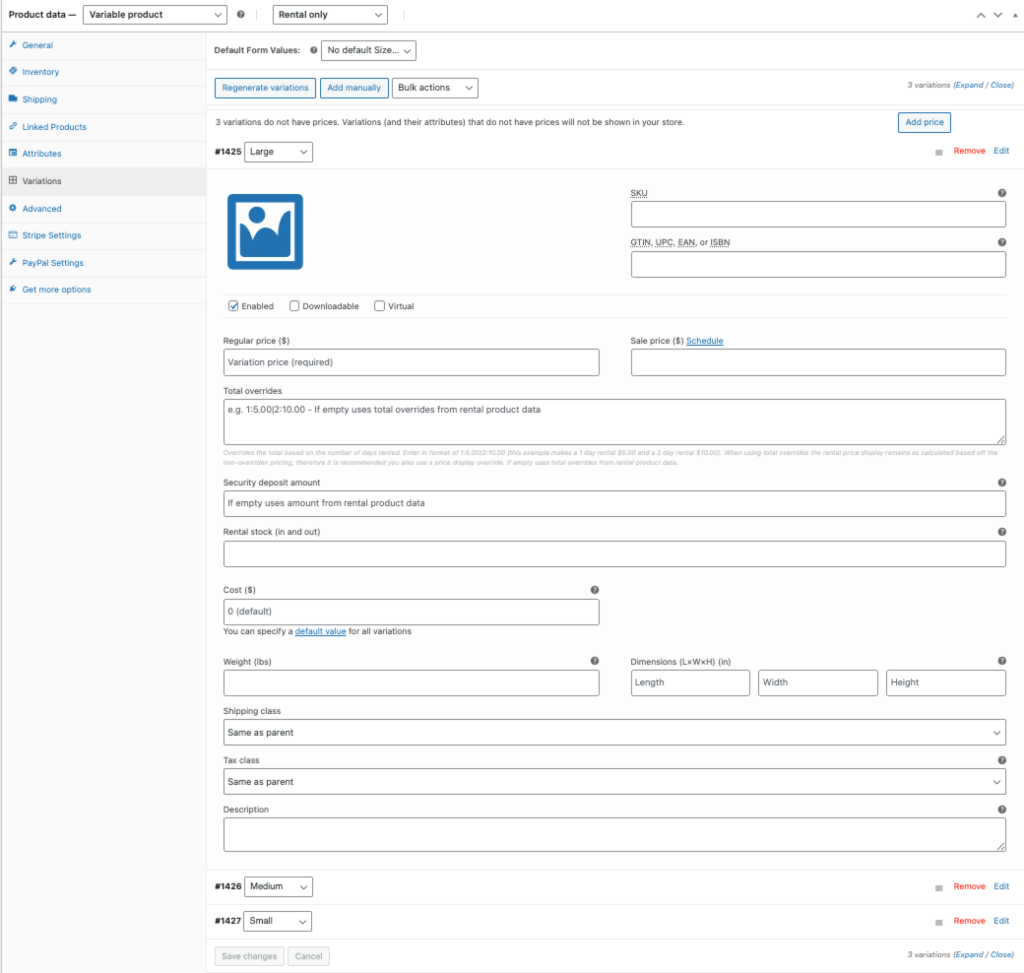Uncheck the Enabled checkbox
The image size is (1024, 973).
[234, 306]
